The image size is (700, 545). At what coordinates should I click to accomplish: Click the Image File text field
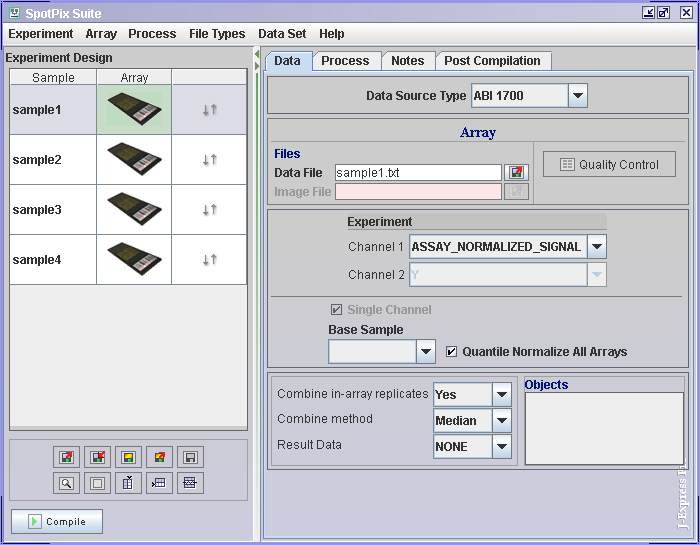(418, 192)
